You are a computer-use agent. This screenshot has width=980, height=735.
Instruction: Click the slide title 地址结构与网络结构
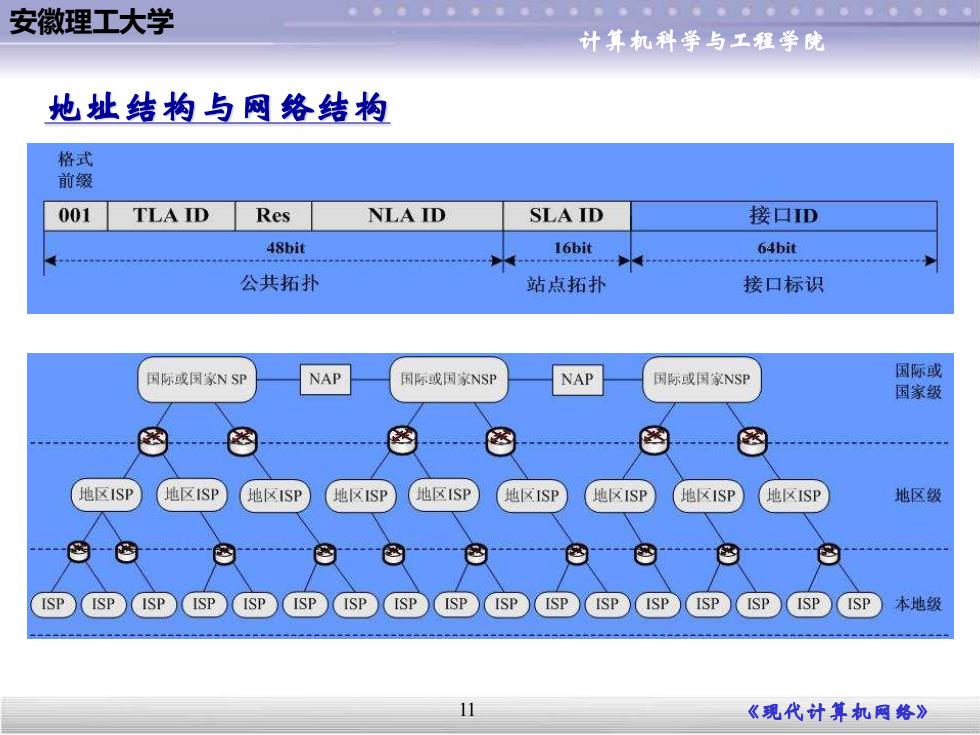(218, 108)
